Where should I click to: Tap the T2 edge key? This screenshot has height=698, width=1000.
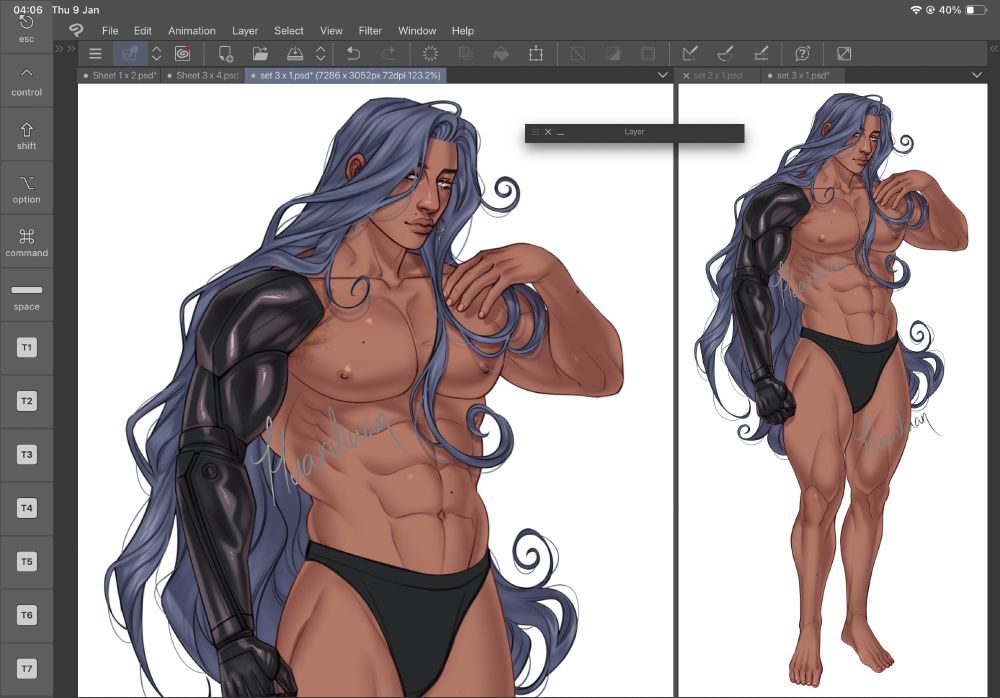point(26,401)
